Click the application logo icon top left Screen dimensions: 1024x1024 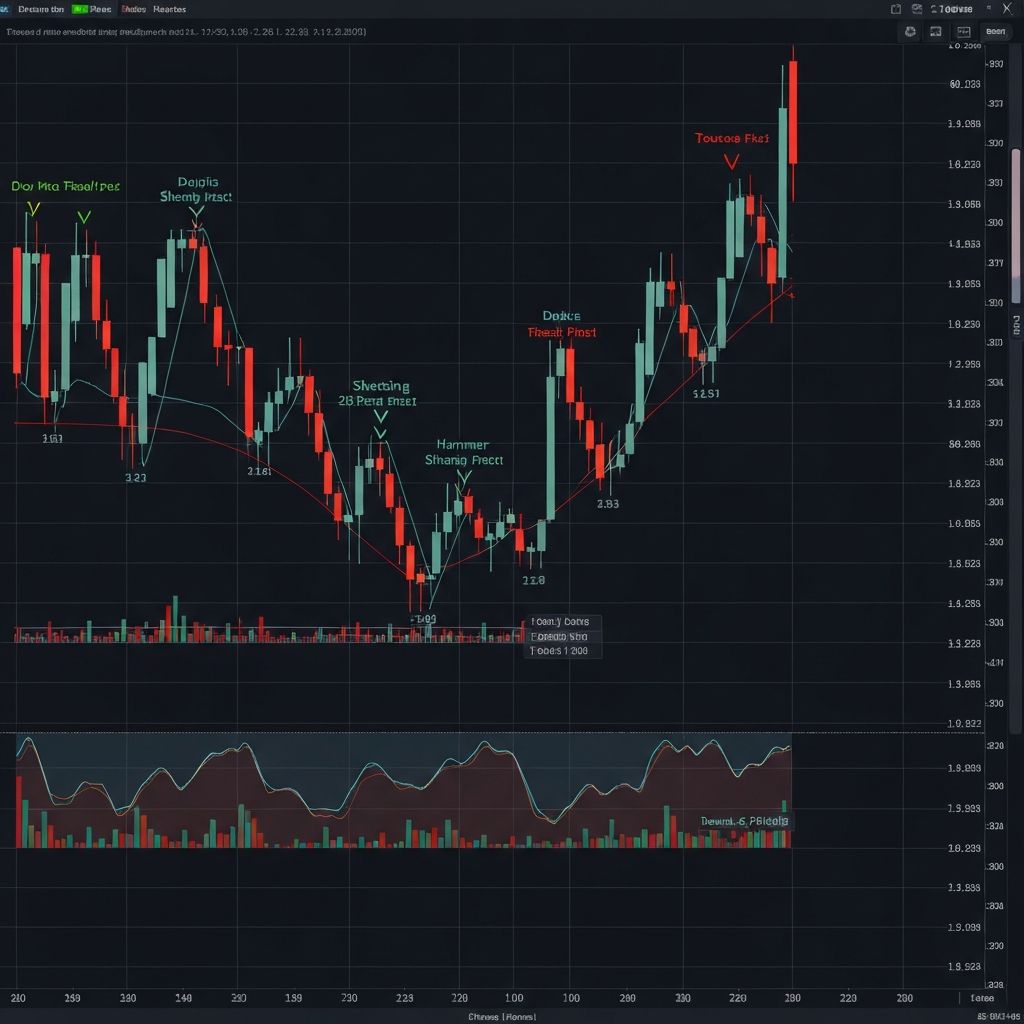coord(8,9)
